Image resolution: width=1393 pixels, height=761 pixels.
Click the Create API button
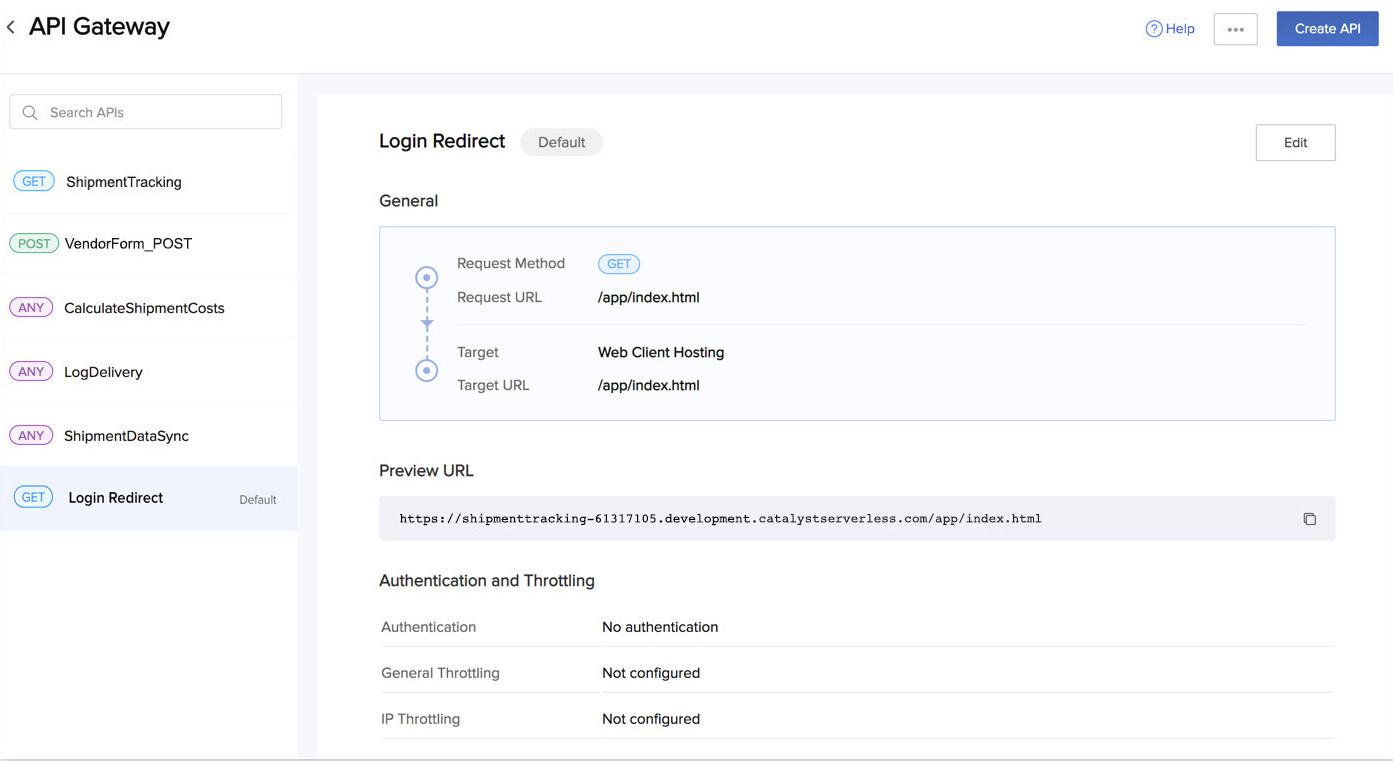1327,28
